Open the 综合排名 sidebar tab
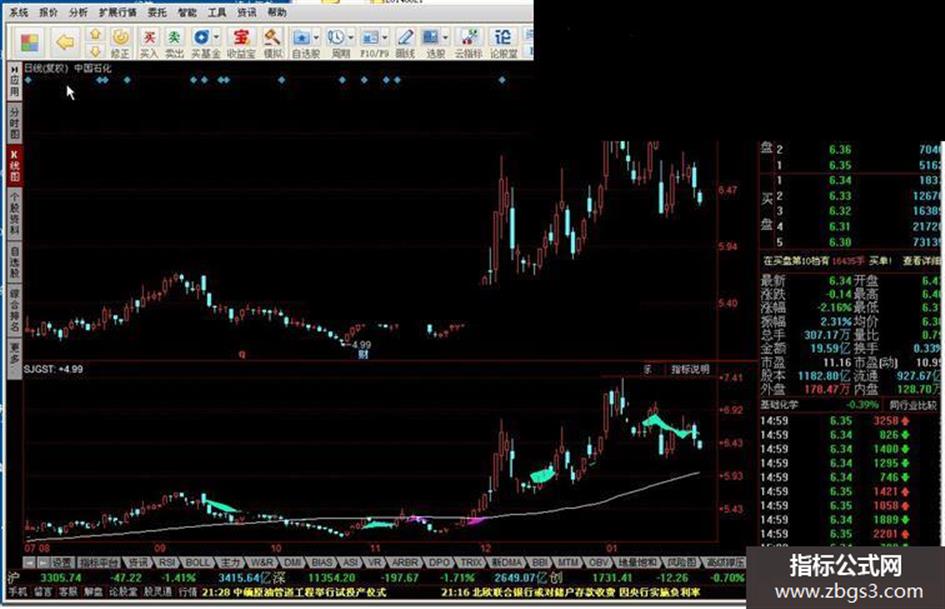The image size is (945, 609). (x=14, y=311)
